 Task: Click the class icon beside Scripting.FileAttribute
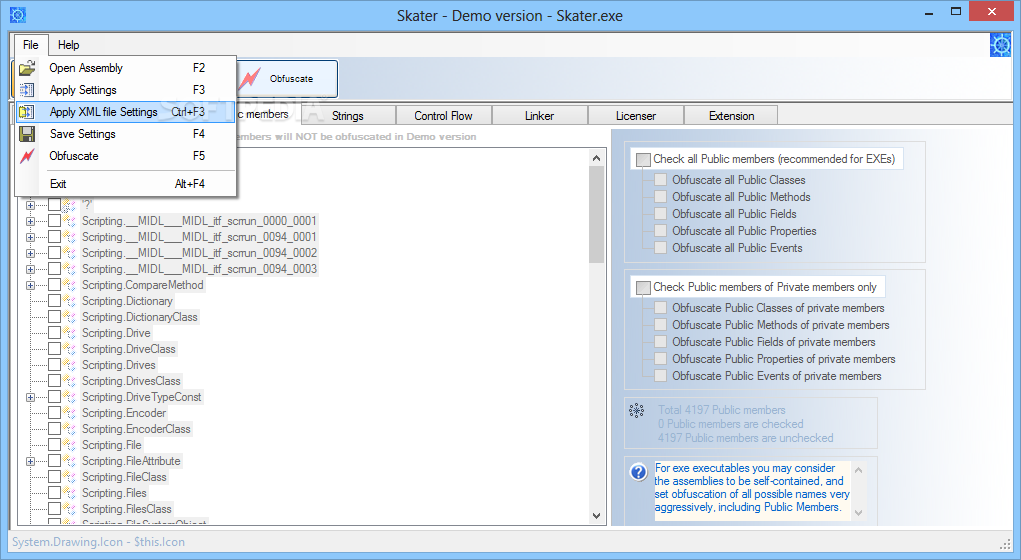pos(69,461)
